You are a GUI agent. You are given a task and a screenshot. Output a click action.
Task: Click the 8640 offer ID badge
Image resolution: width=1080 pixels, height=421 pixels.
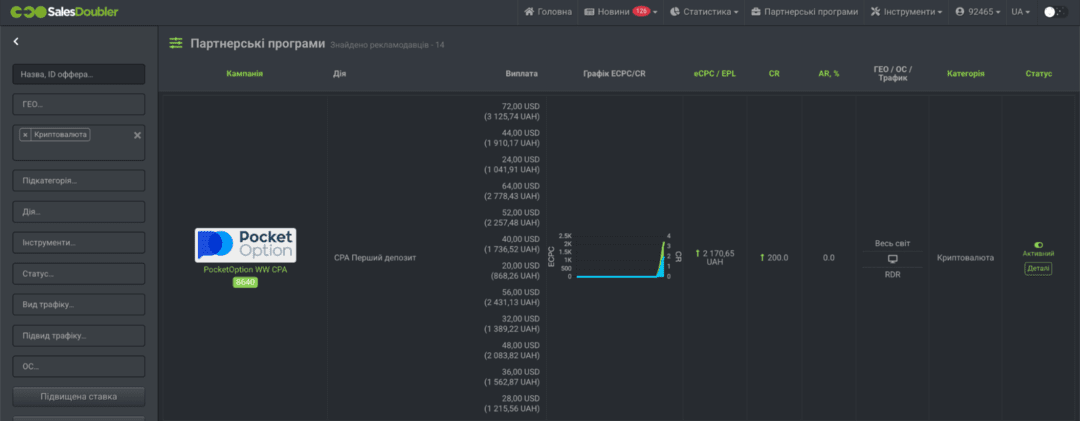245,282
